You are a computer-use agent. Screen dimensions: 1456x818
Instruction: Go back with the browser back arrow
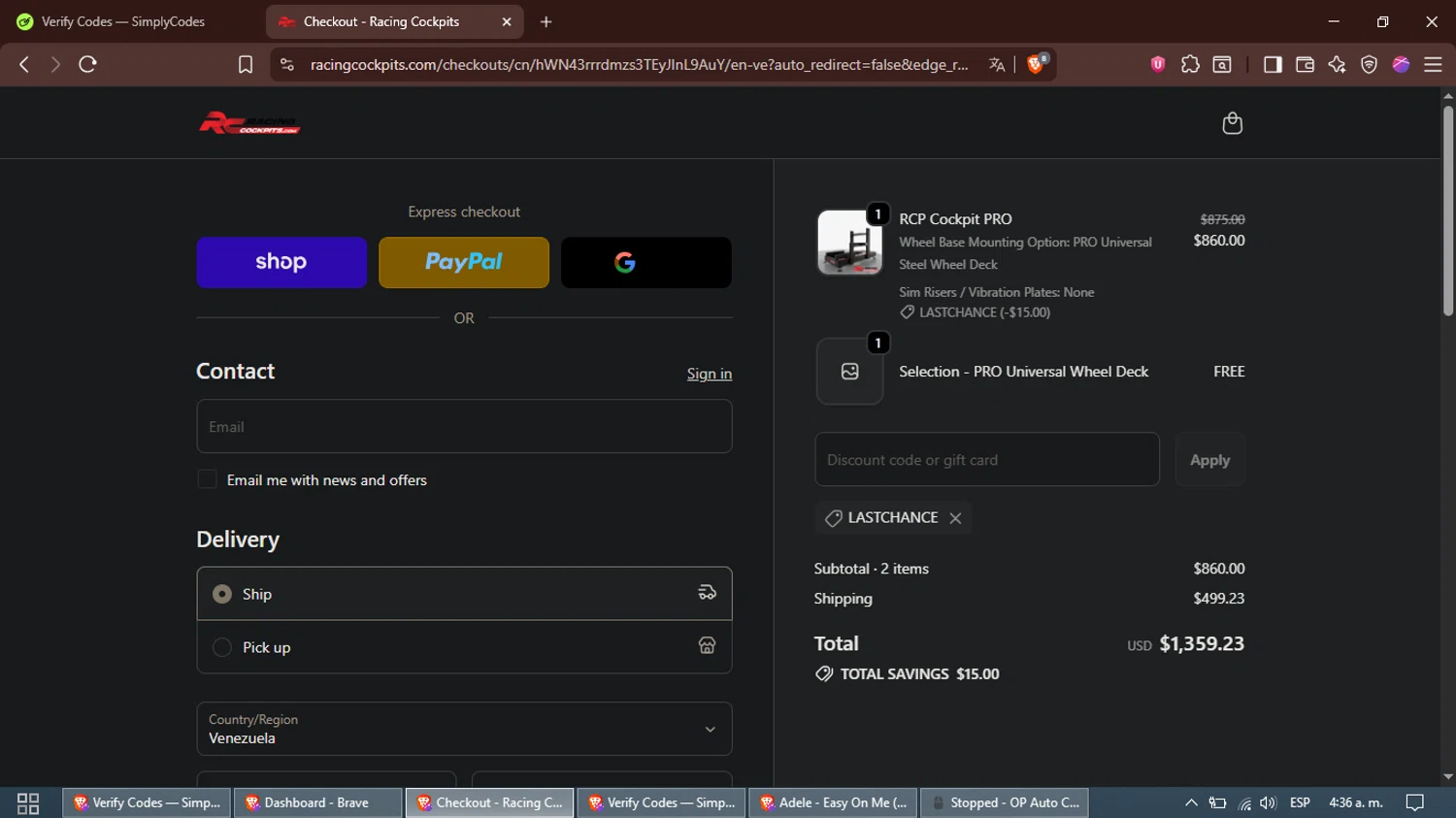[24, 64]
